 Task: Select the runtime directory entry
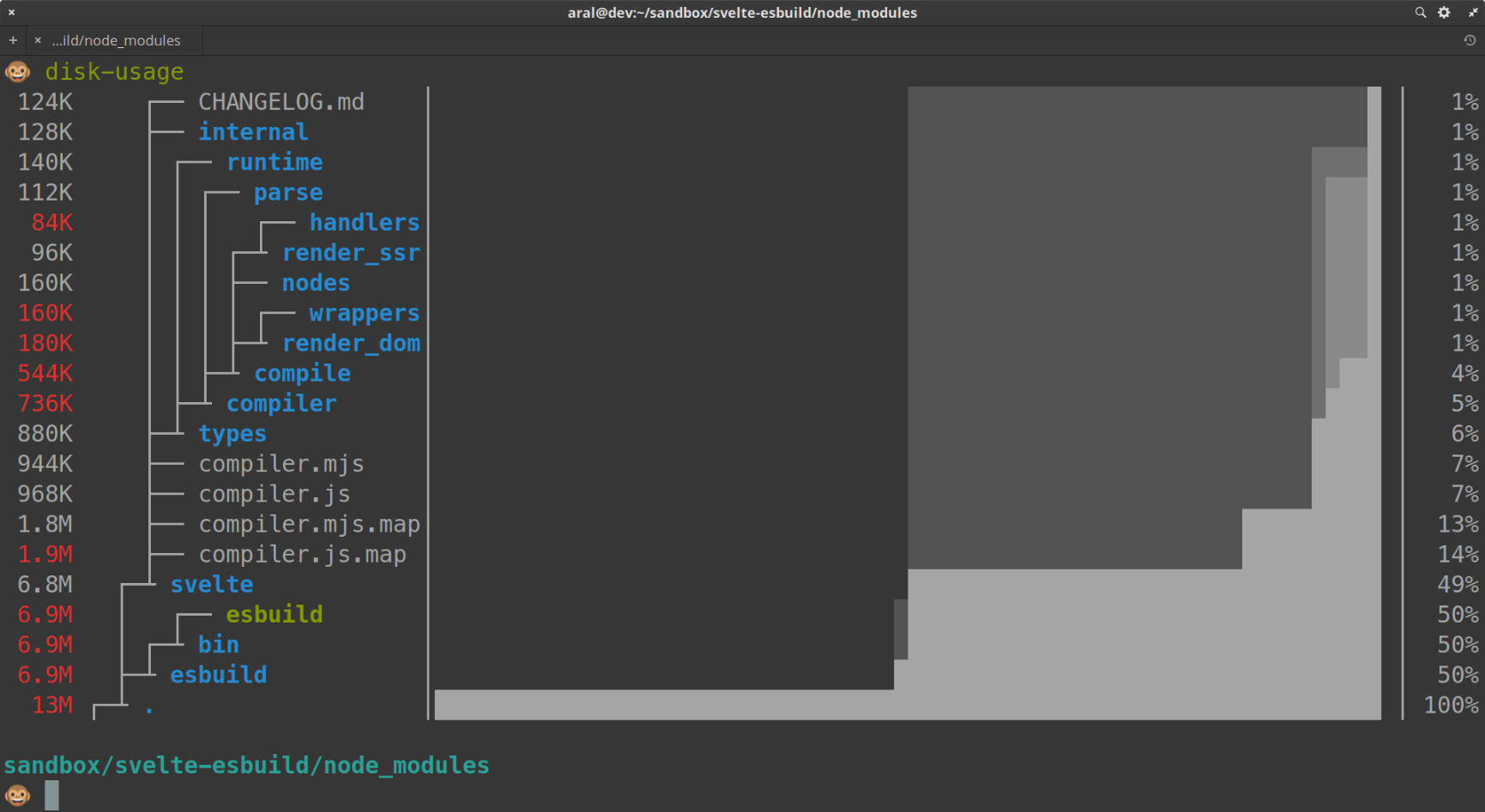click(x=275, y=162)
